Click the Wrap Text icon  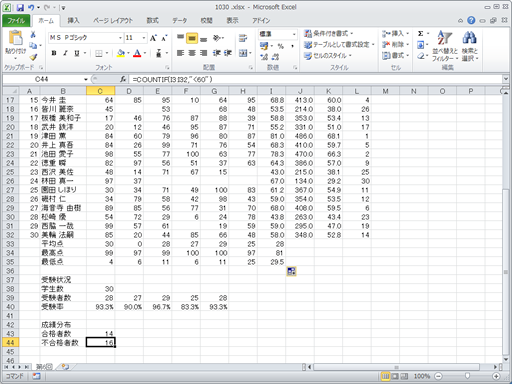tap(243, 38)
